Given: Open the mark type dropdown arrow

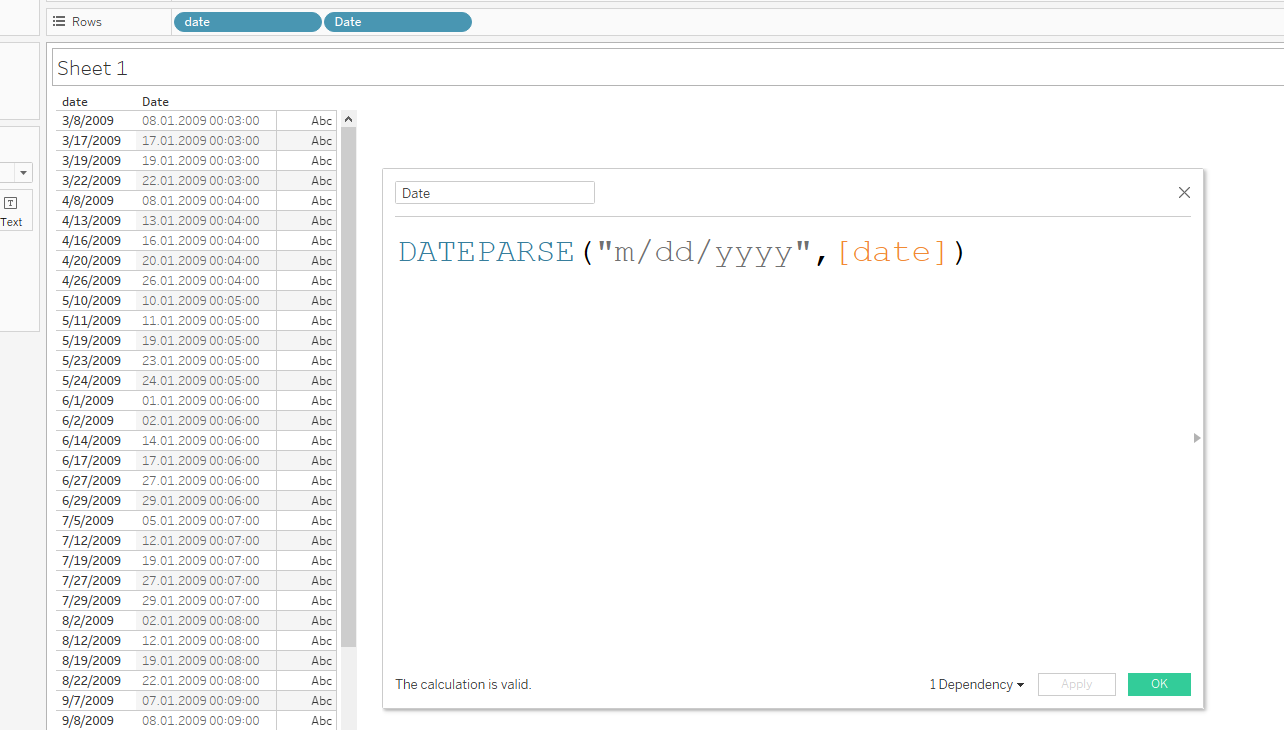Looking at the screenshot, I should pos(23,173).
